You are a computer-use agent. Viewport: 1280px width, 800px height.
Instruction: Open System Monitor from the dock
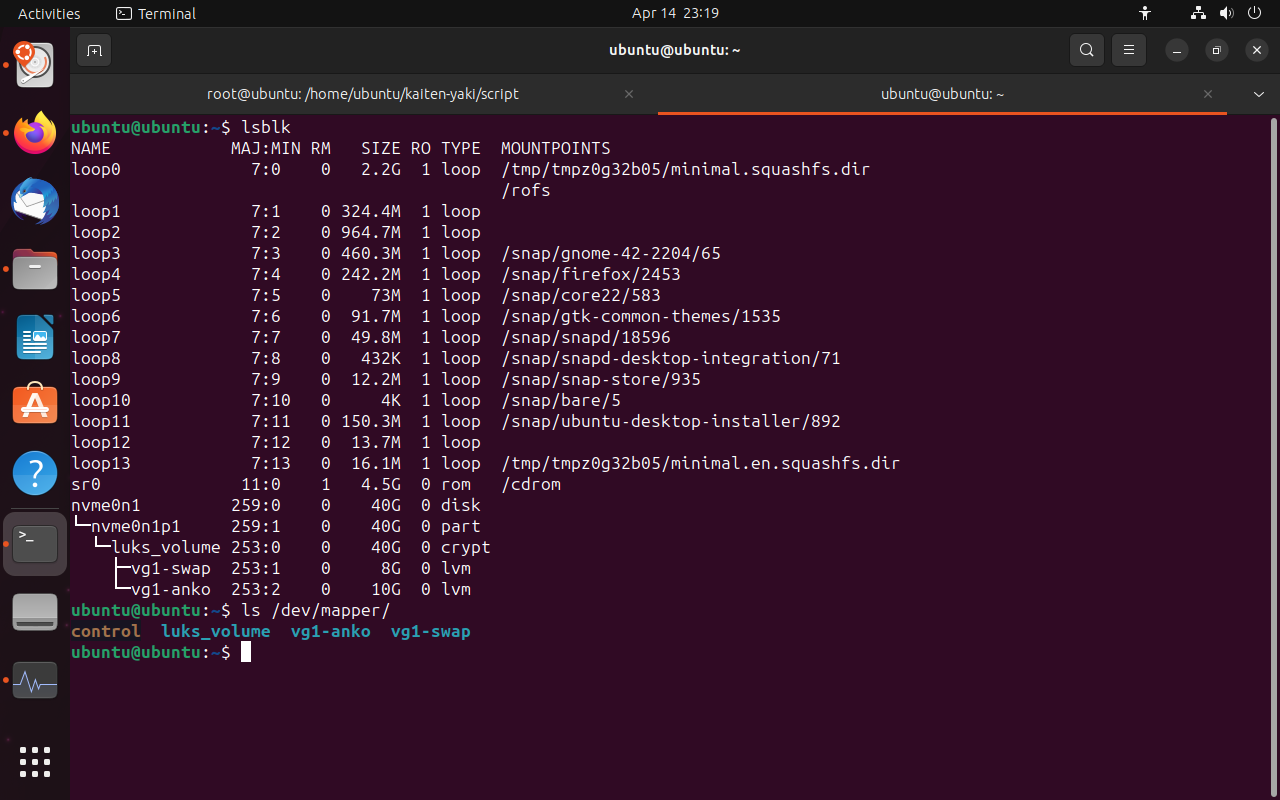click(35, 680)
